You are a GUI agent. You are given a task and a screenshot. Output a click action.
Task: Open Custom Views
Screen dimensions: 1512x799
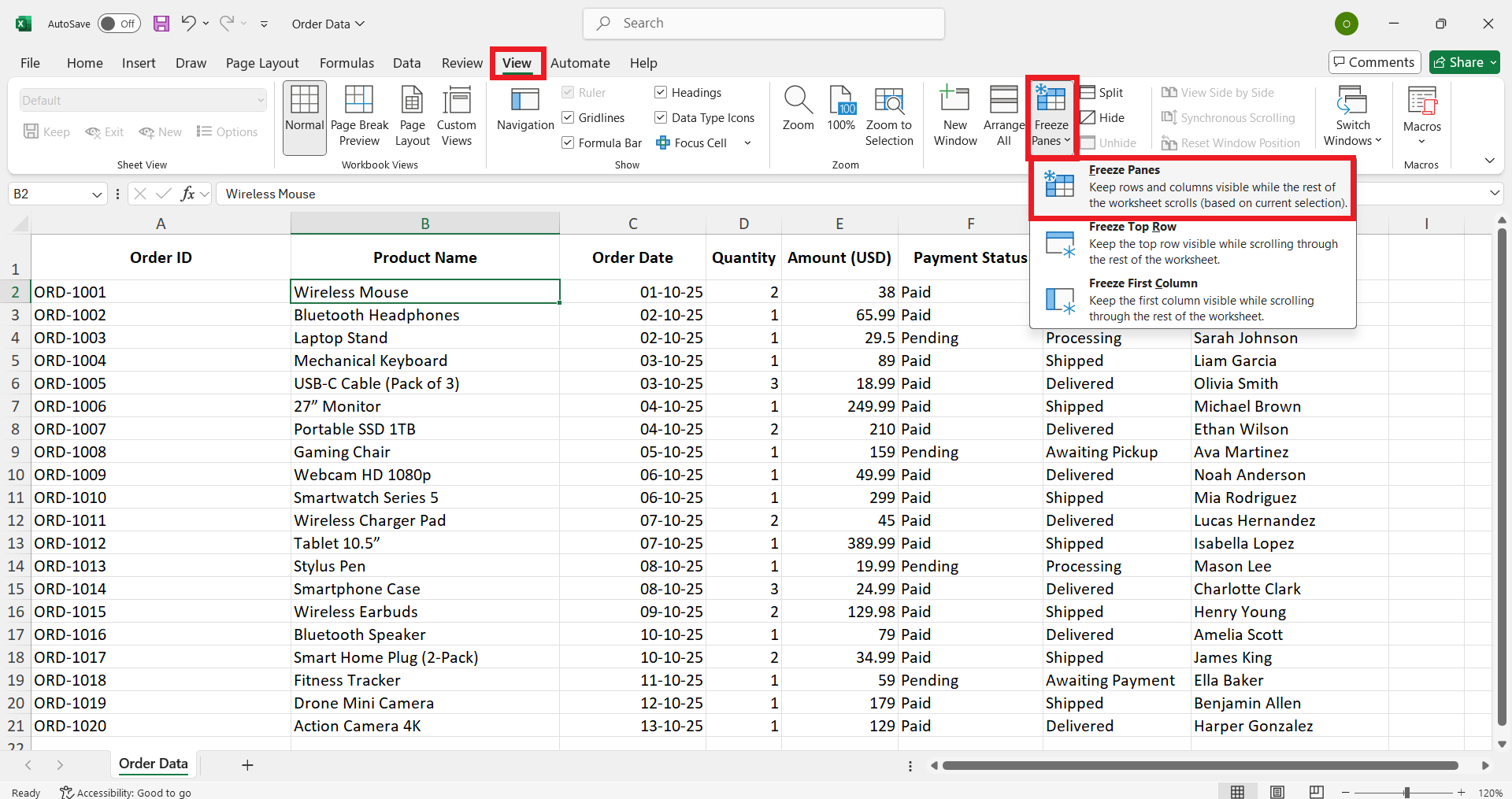pyautogui.click(x=456, y=116)
